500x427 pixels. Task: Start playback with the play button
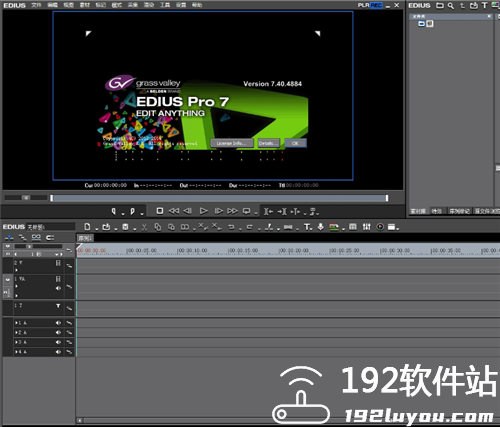204,211
